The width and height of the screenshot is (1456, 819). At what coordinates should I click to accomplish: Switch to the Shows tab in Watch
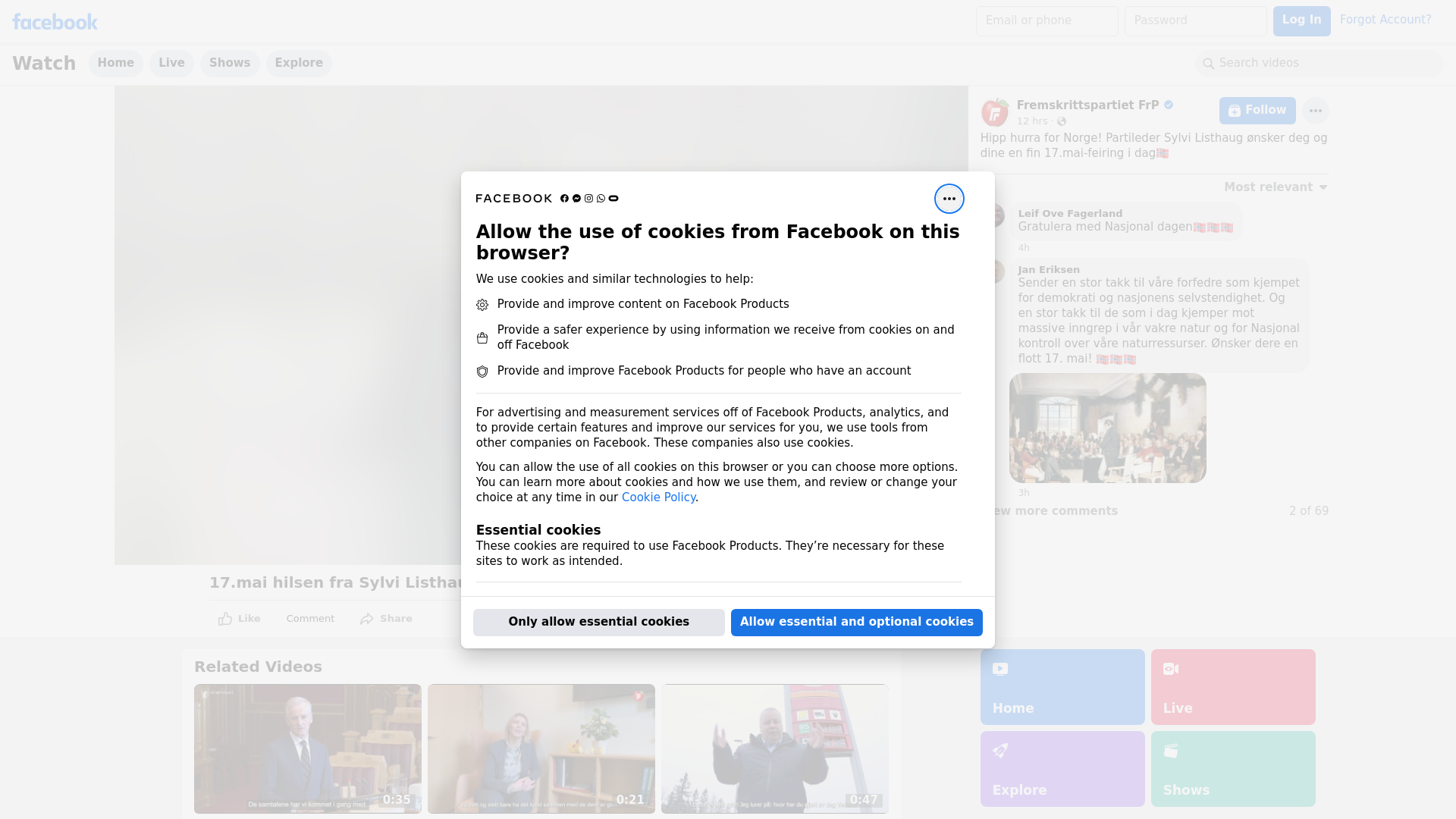point(230,63)
